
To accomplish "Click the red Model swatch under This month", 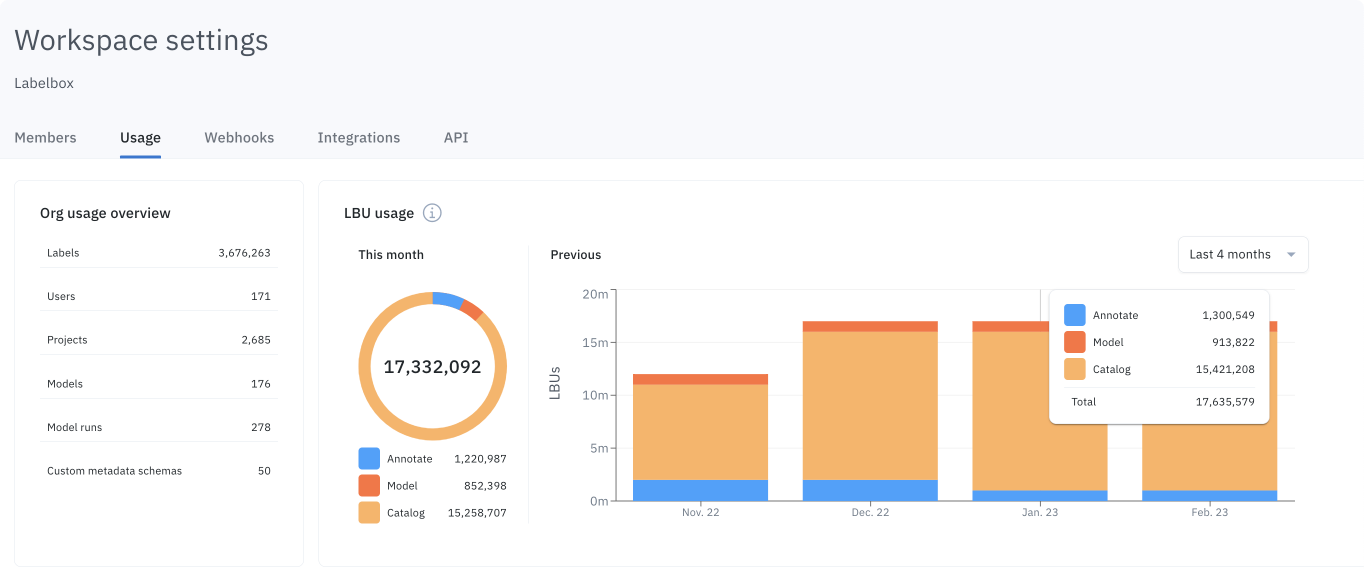I will (369, 486).
